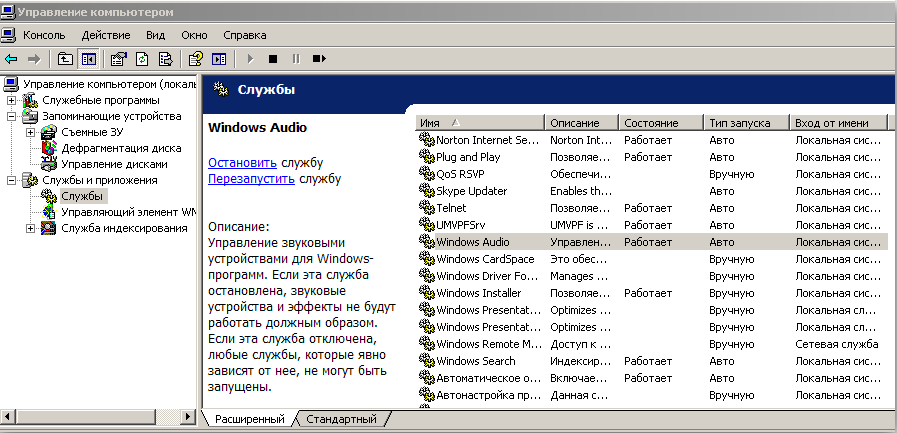Open Help via the question-mark toolbar icon
The image size is (897, 433).
[196, 58]
